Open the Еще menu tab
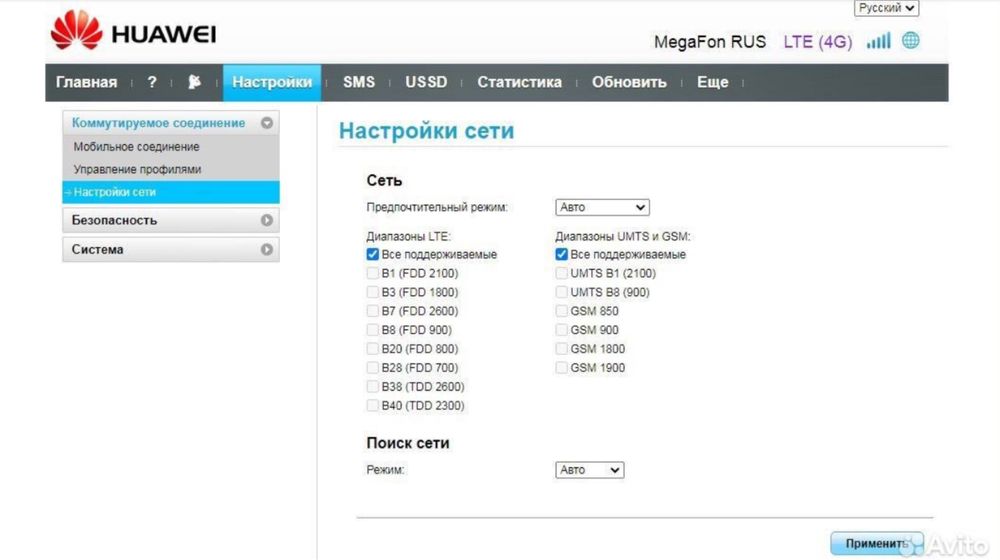Viewport: 1000px width, 560px height. [712, 82]
